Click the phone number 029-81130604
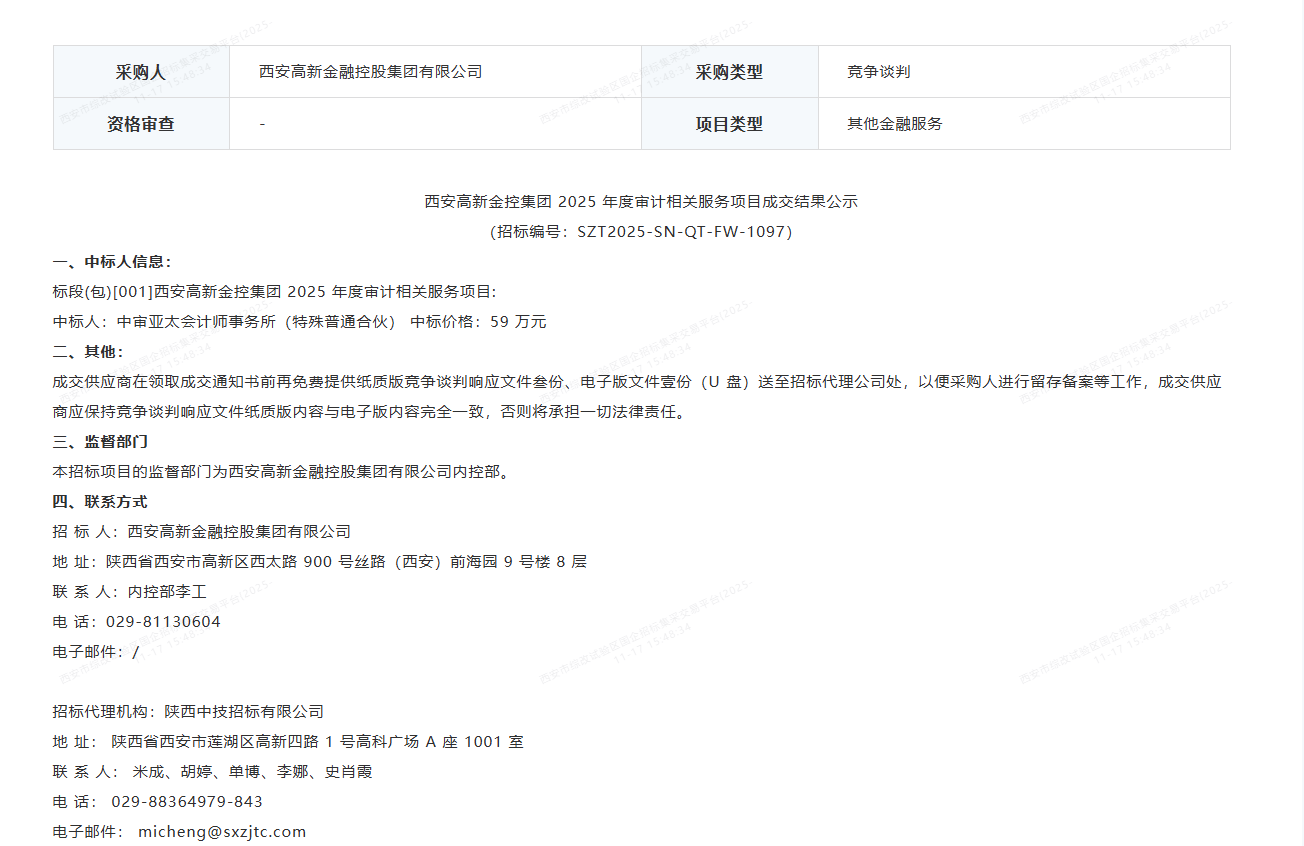The height and width of the screenshot is (846, 1304). [163, 622]
